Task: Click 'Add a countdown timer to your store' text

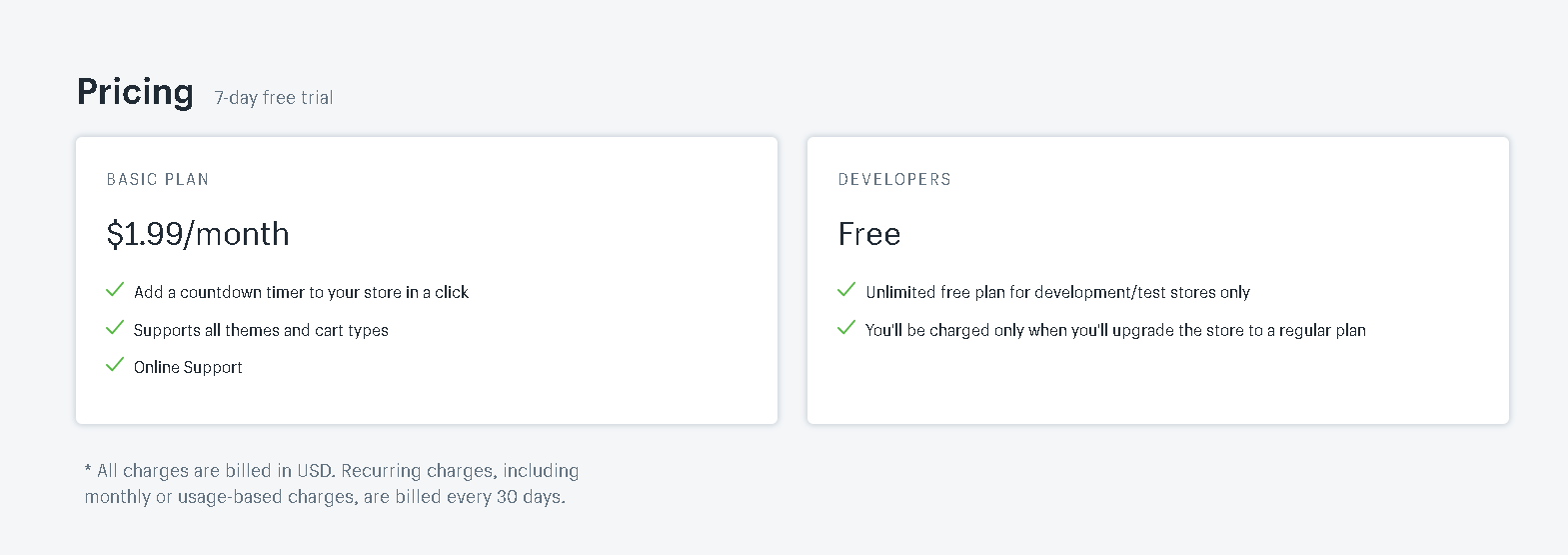Action: pos(301,292)
